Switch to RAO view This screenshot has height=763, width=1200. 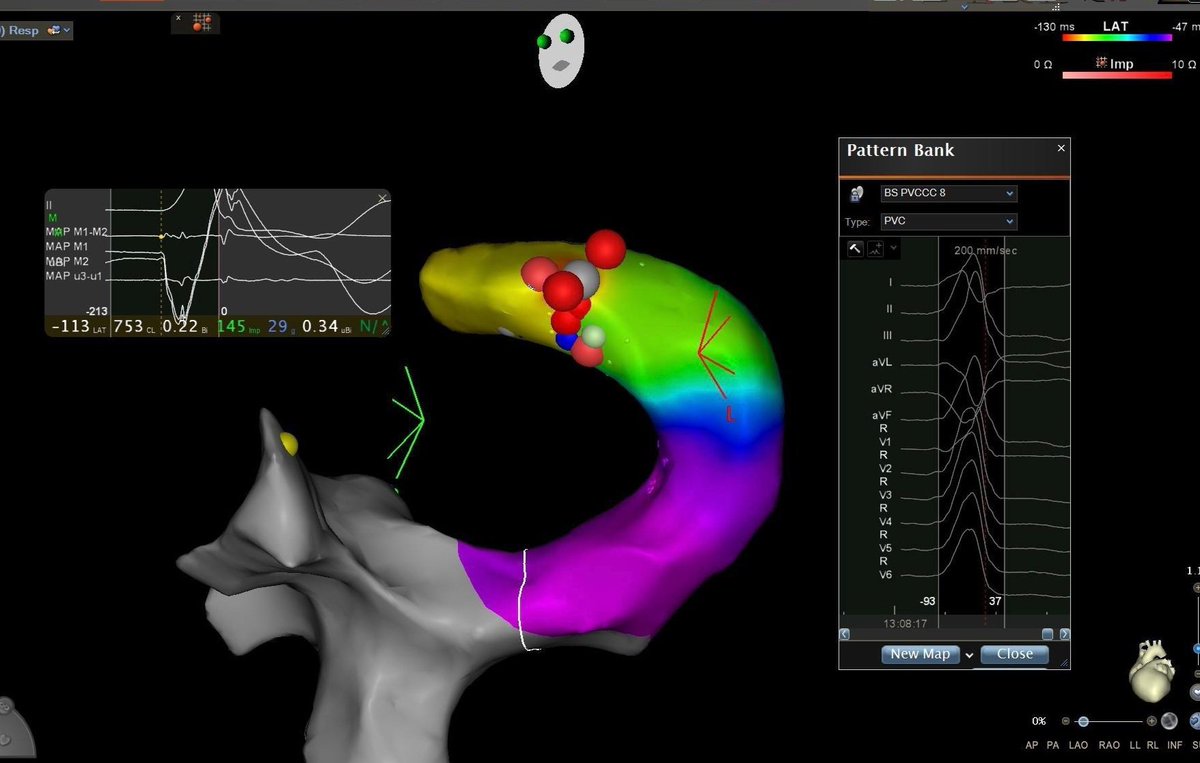pos(1109,745)
